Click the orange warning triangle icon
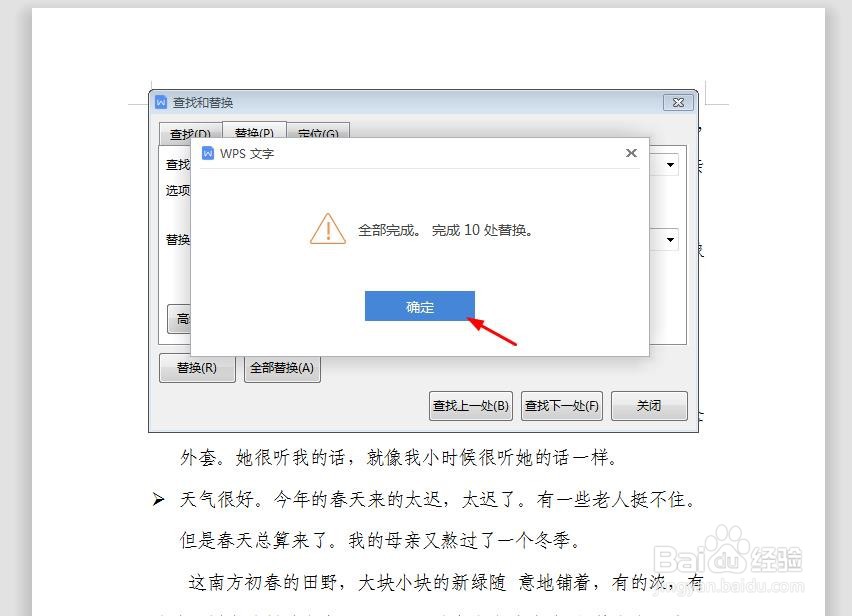The image size is (852, 616). (x=328, y=229)
